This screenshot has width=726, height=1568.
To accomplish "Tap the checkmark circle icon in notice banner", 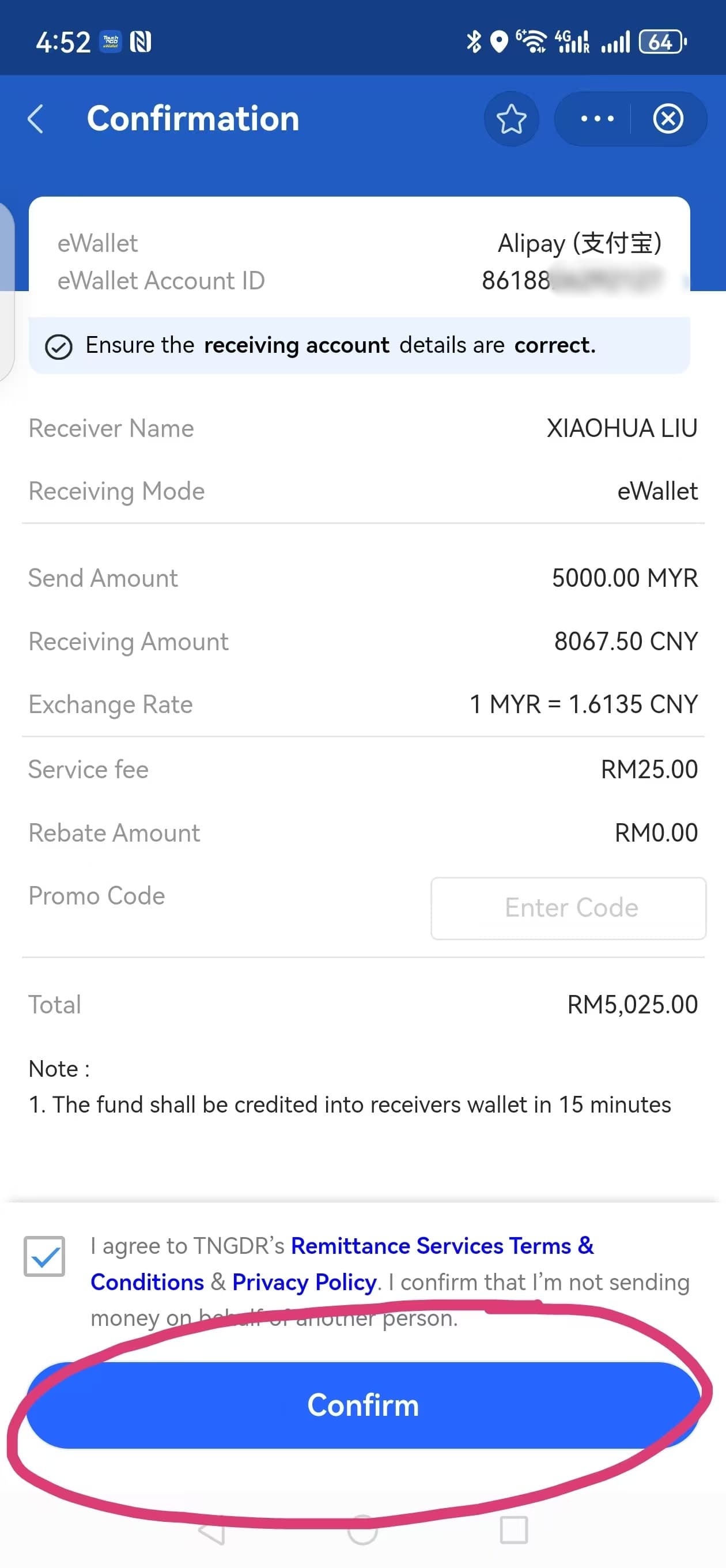I will (x=59, y=347).
